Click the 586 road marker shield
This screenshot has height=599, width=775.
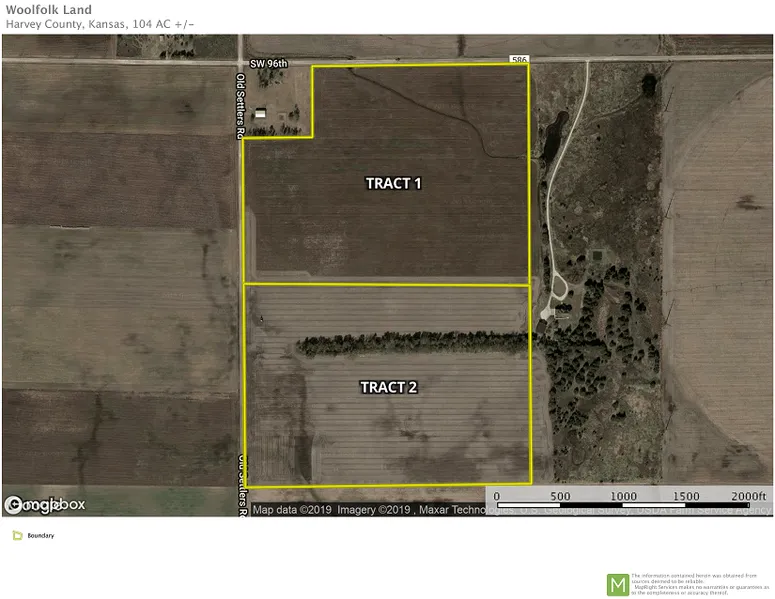(x=518, y=60)
